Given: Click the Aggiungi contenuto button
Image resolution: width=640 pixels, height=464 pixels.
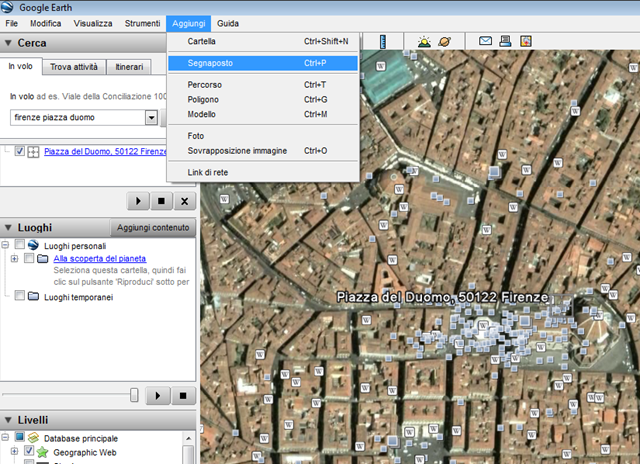Looking at the screenshot, I should pos(153,228).
